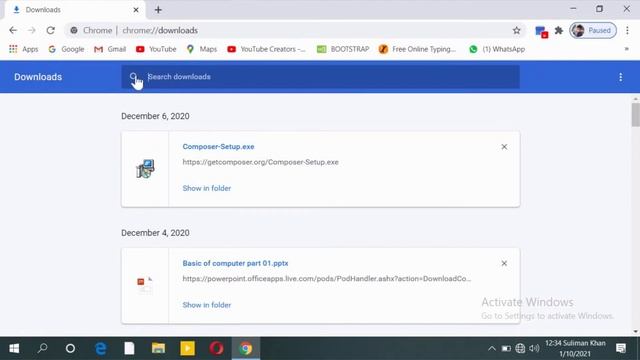The height and width of the screenshot is (360, 640).
Task: Open network globe tray icon
Action: [x=520, y=348]
